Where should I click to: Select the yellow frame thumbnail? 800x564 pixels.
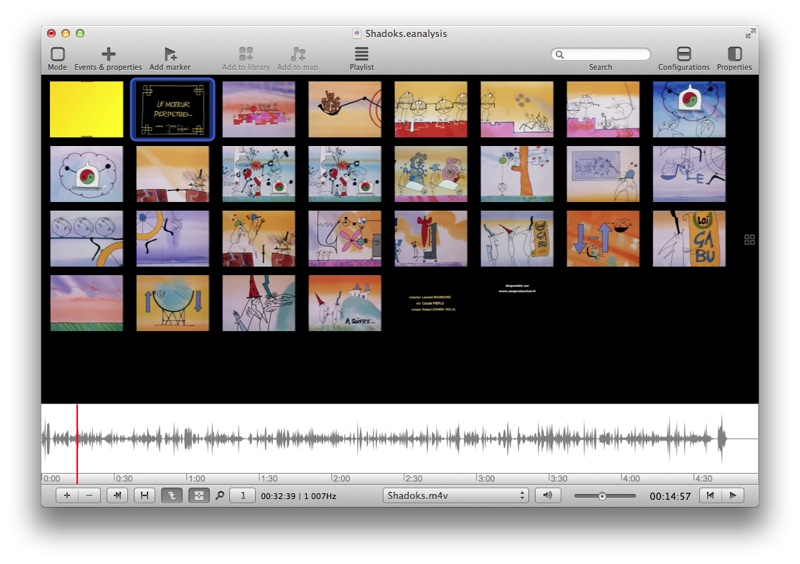tap(87, 109)
